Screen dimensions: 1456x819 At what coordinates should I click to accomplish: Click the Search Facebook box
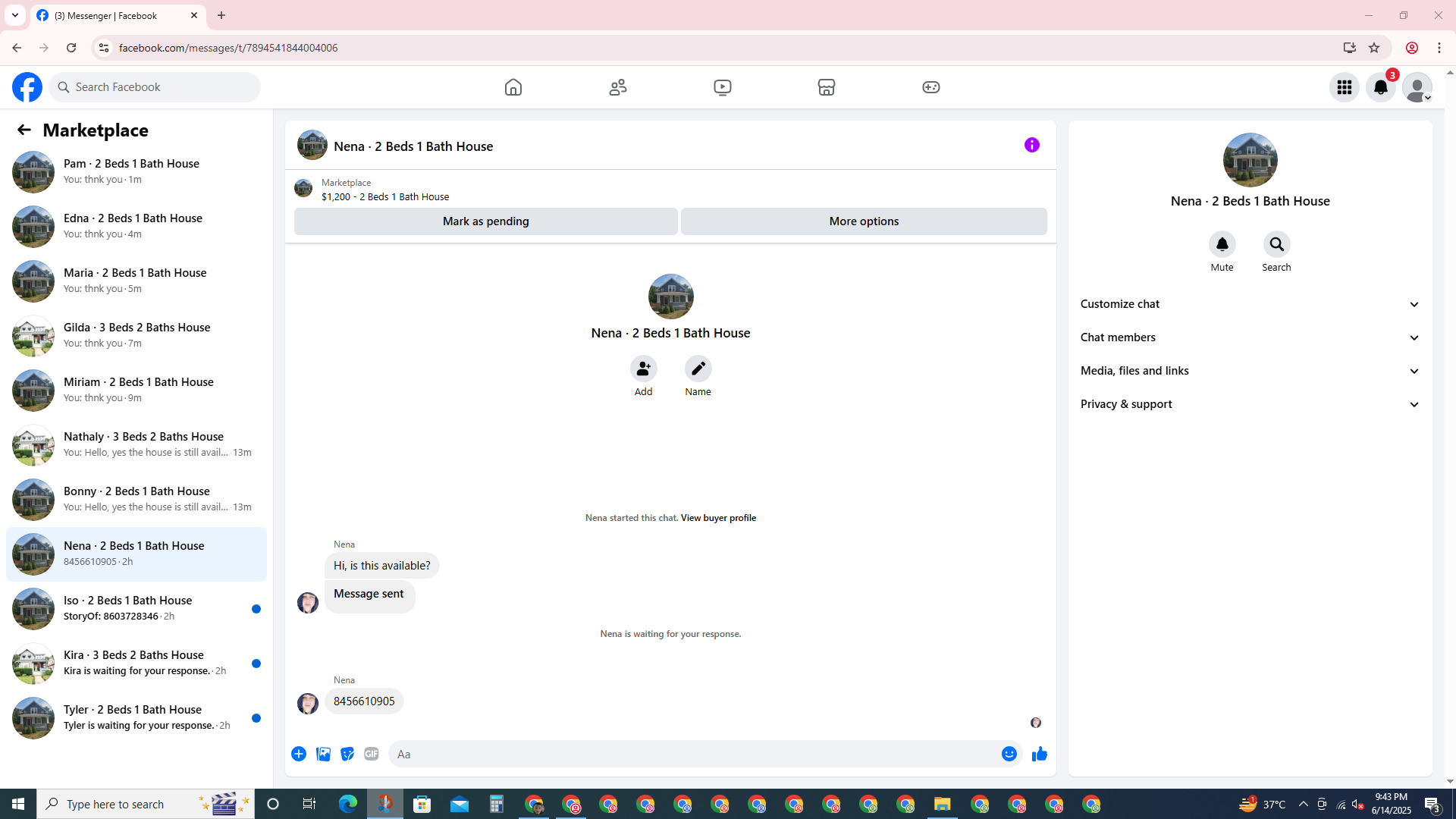[155, 87]
